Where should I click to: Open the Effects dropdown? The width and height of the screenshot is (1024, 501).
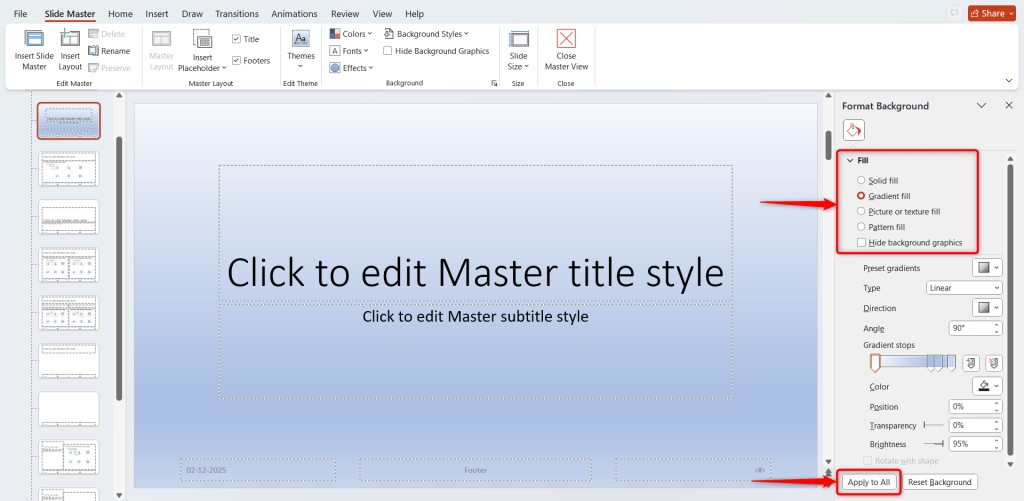(x=351, y=68)
